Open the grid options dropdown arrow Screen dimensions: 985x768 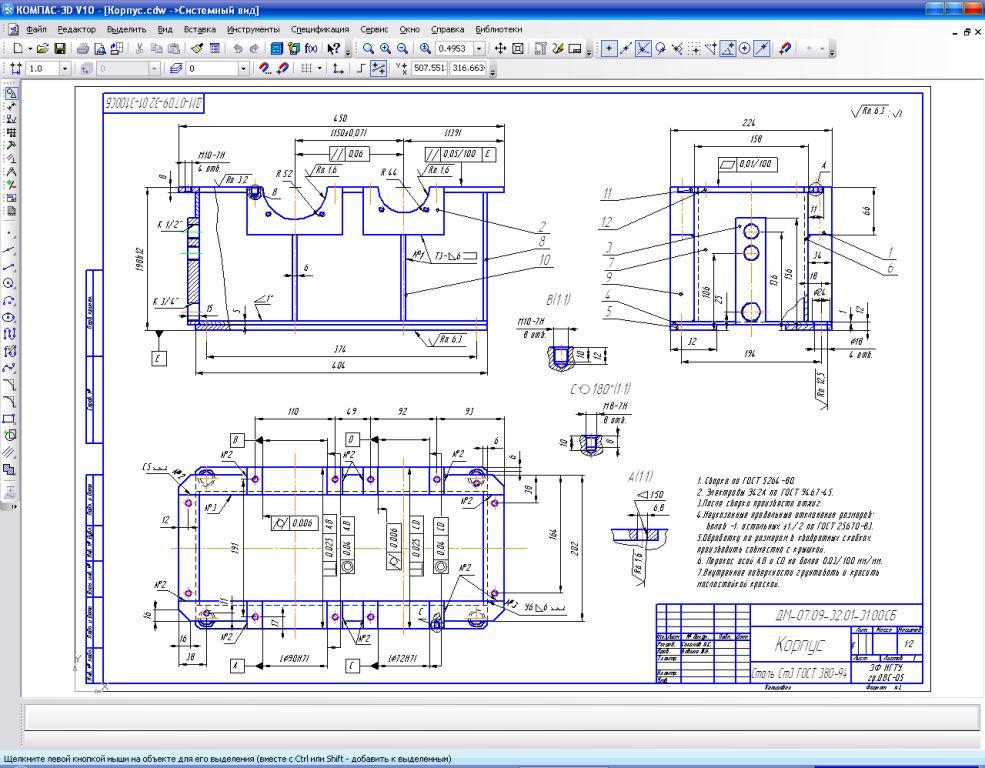tap(320, 68)
